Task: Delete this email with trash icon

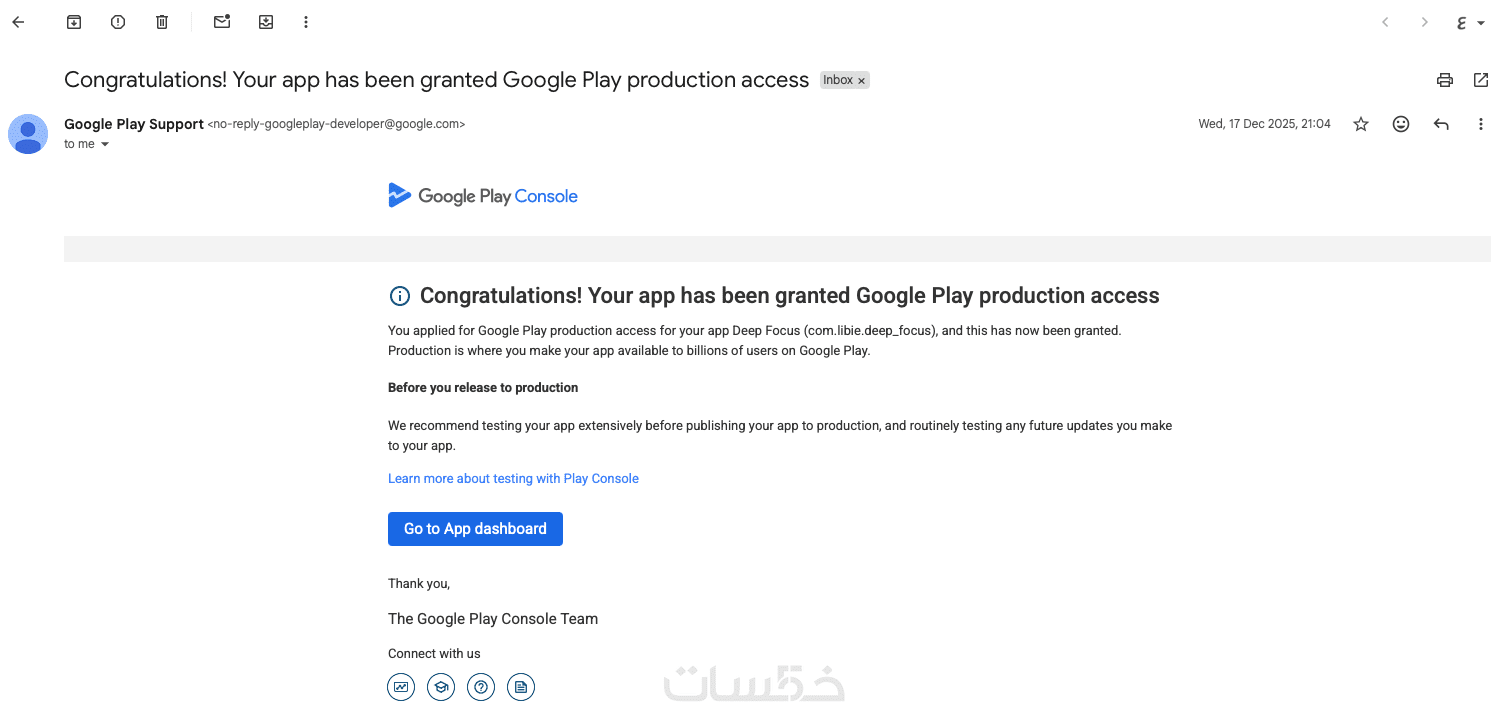Action: pyautogui.click(x=162, y=22)
